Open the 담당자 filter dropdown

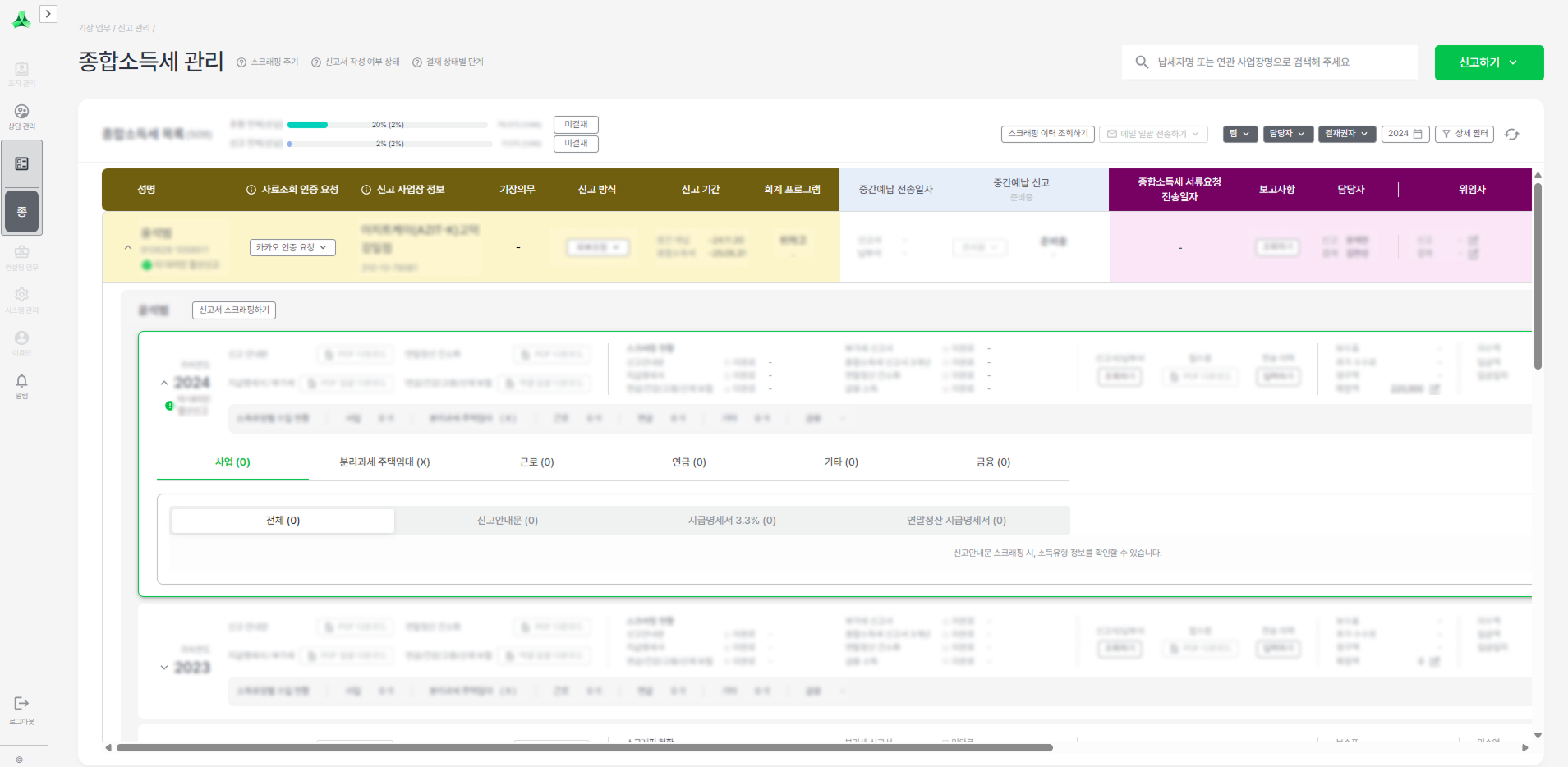point(1287,134)
